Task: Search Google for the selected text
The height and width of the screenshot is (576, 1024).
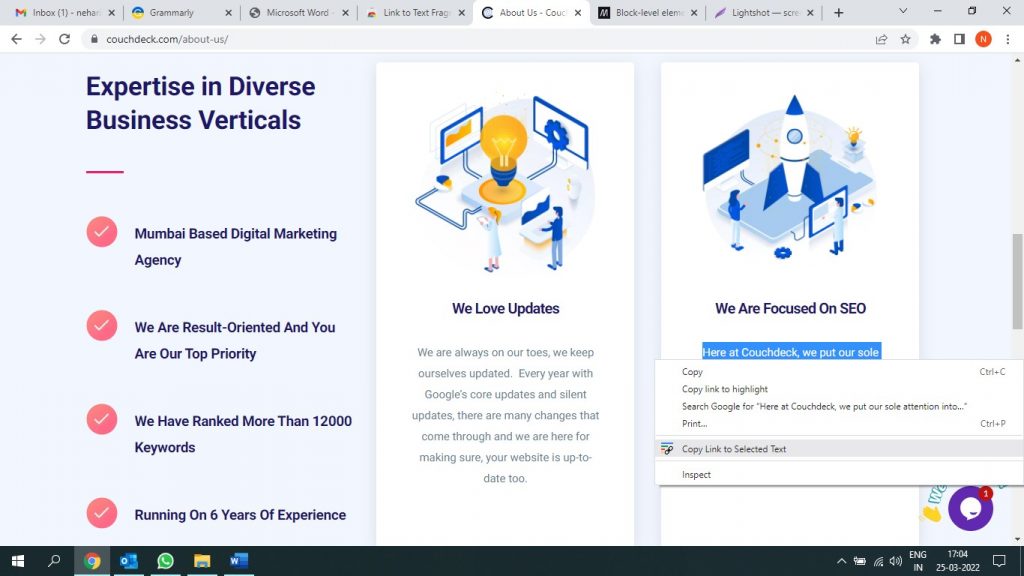Action: point(839,406)
